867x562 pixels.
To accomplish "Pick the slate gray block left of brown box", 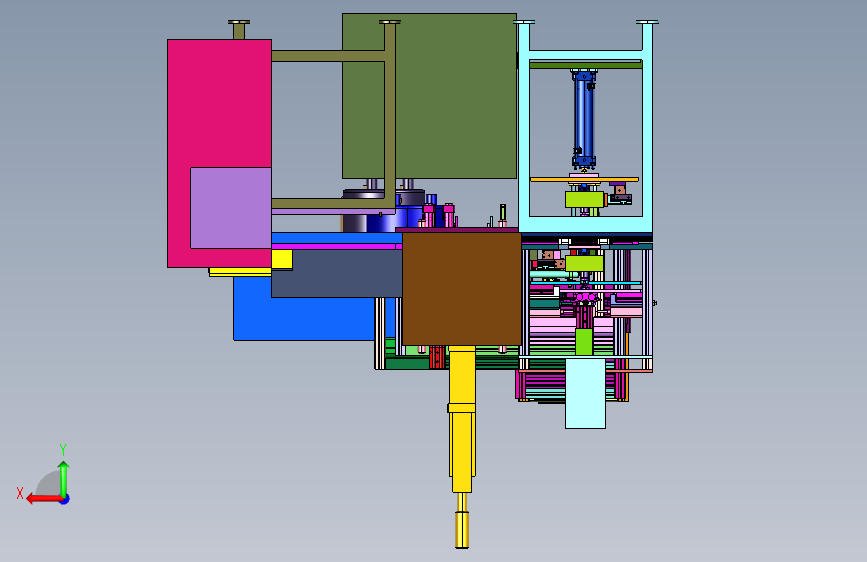I will click(x=336, y=274).
